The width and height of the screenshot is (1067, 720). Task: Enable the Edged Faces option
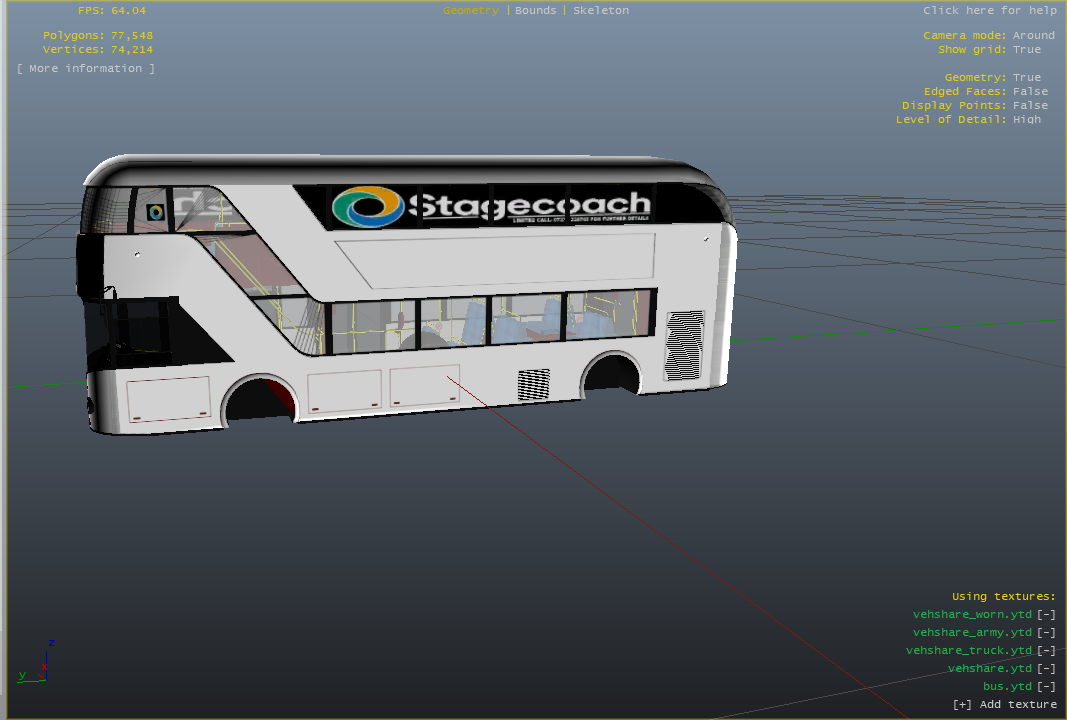[x=1030, y=91]
